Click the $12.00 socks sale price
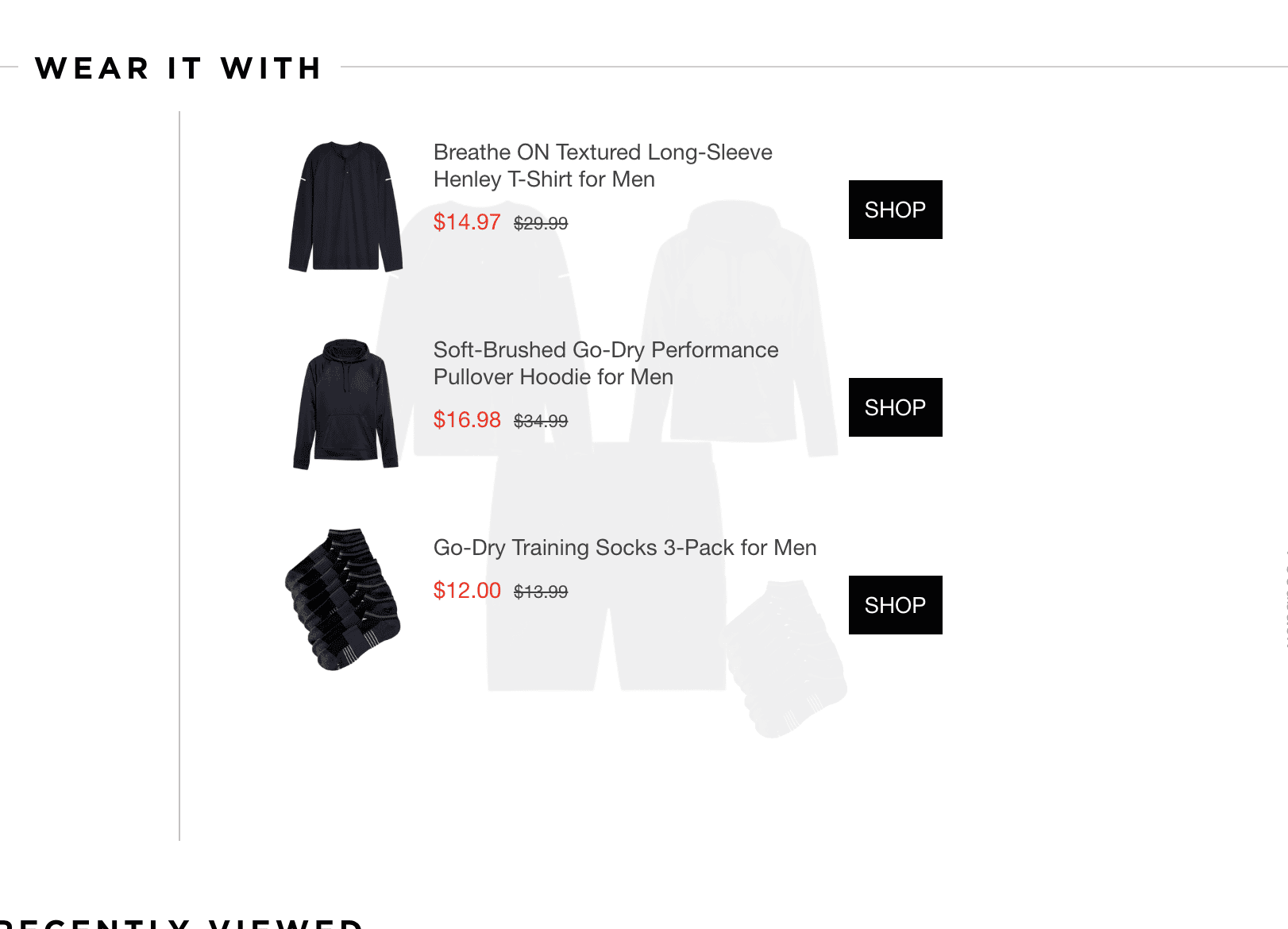Viewport: 1288px width, 929px height. coord(467,591)
